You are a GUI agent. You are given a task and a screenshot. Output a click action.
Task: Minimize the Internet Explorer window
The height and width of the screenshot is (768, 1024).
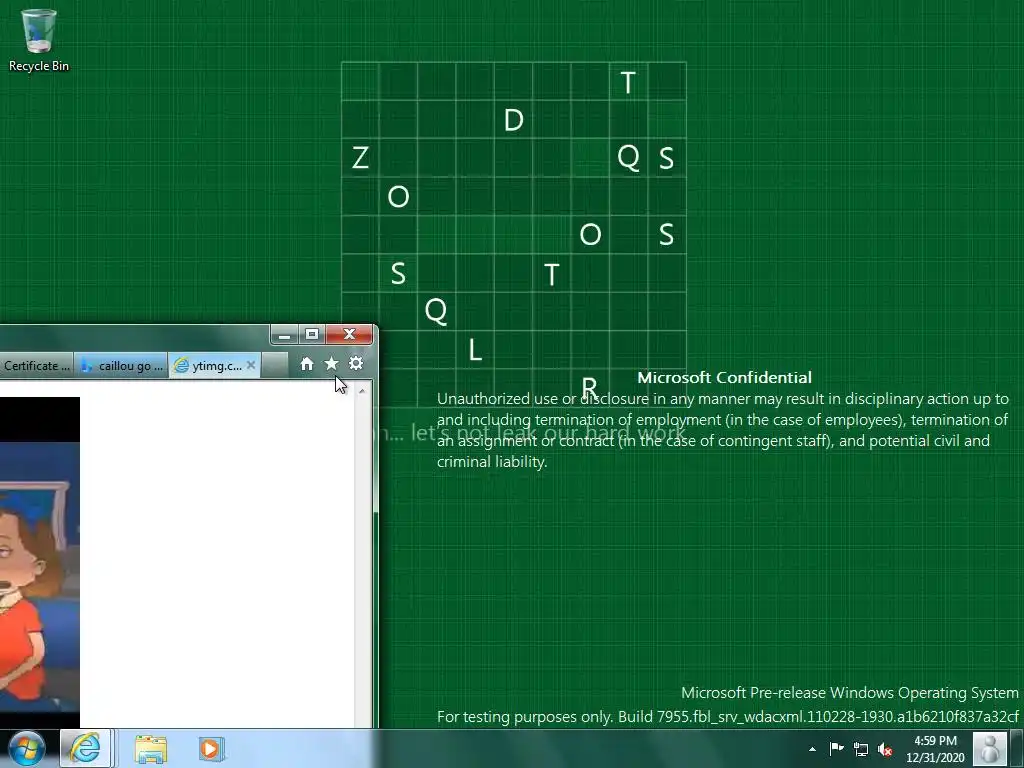285,334
